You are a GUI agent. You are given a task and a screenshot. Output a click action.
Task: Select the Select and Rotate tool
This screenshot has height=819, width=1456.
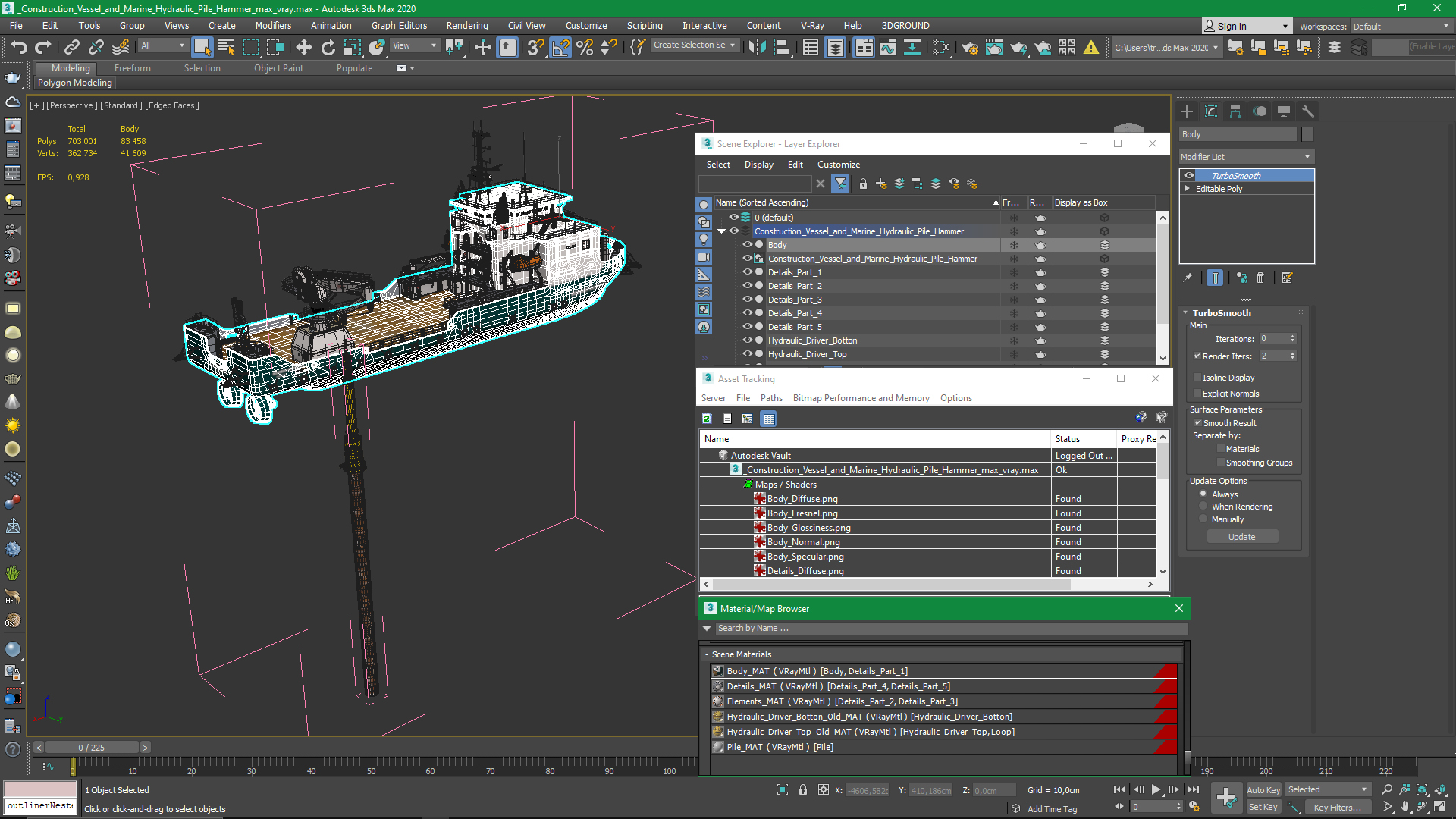(x=328, y=47)
